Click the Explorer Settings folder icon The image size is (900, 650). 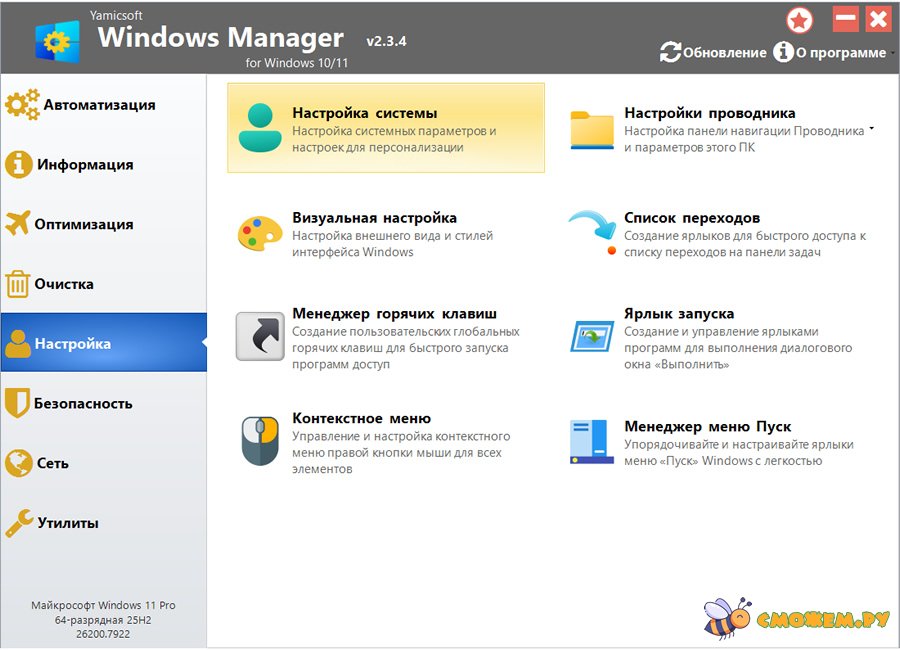pos(592,129)
